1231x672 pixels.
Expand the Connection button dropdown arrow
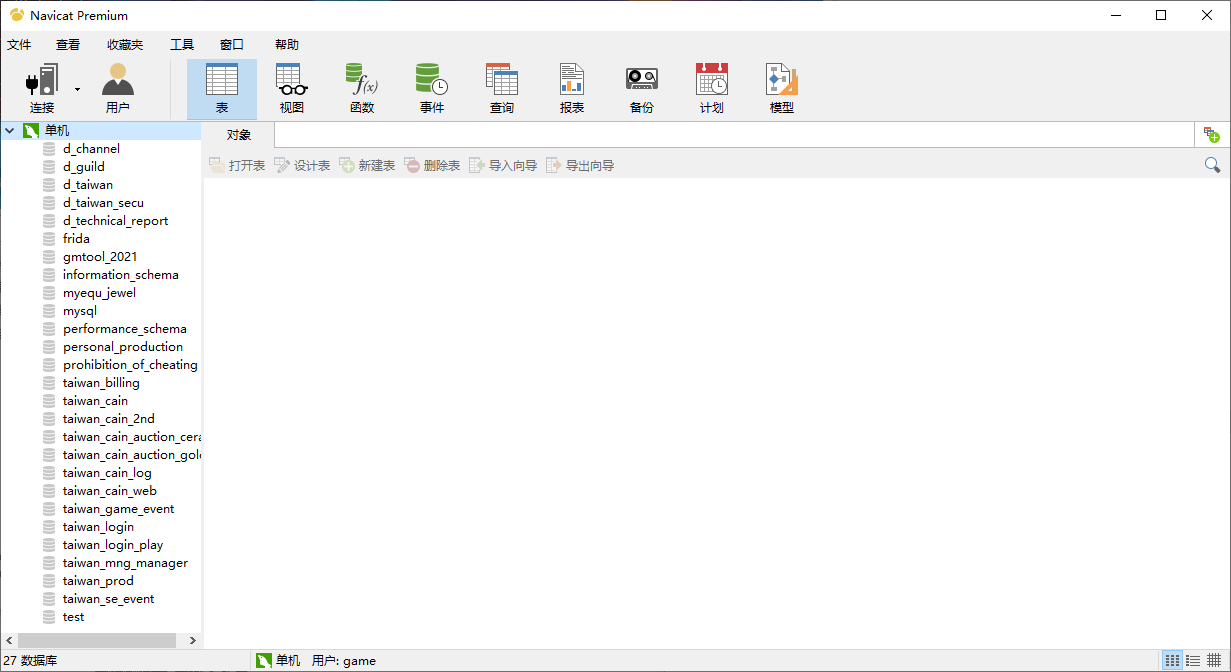(77, 89)
